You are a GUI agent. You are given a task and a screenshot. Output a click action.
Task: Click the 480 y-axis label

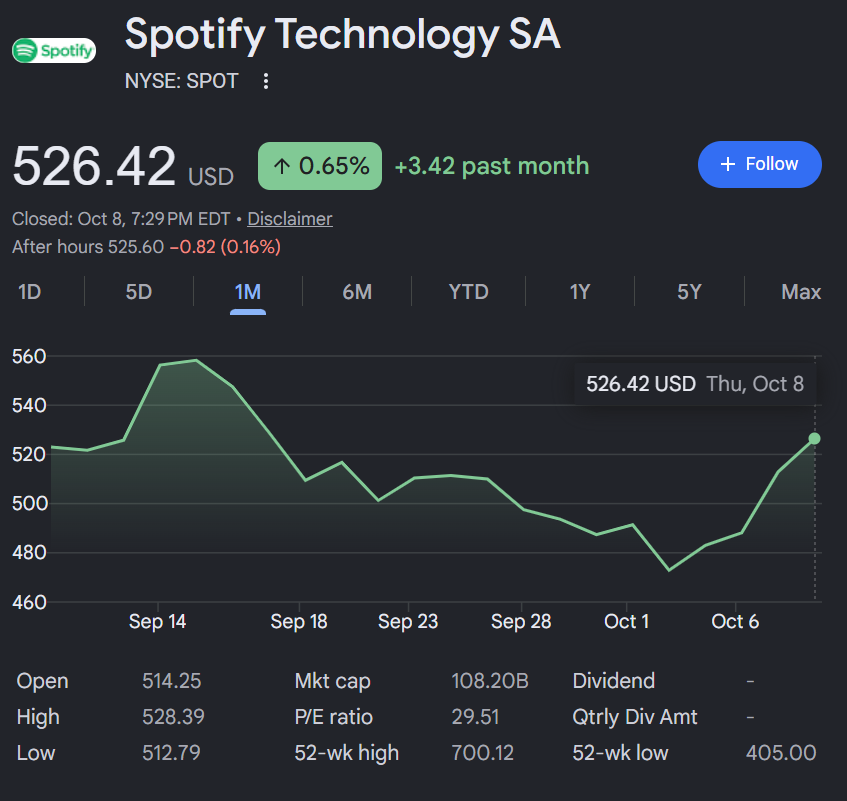[x=29, y=553]
